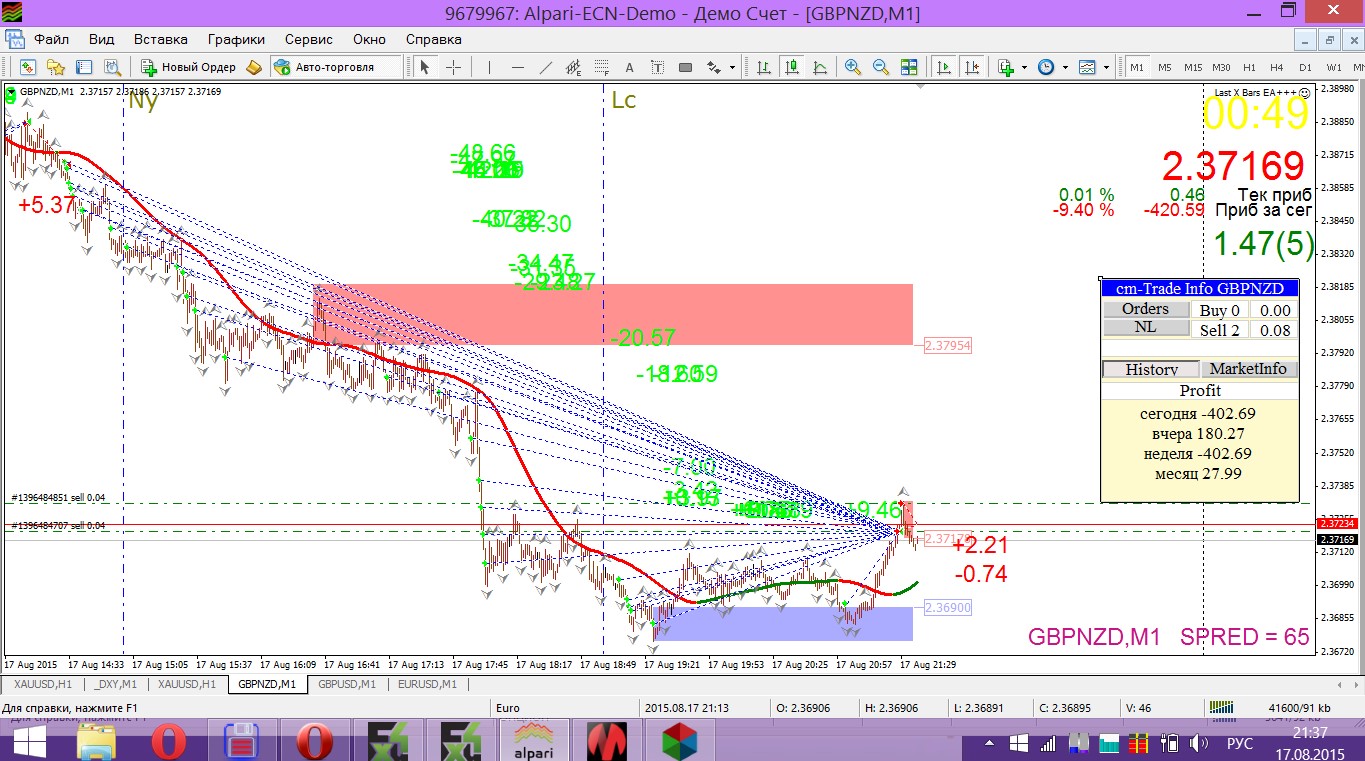Select the arrow cursor tool
This screenshot has width=1365, height=761.
(x=424, y=67)
